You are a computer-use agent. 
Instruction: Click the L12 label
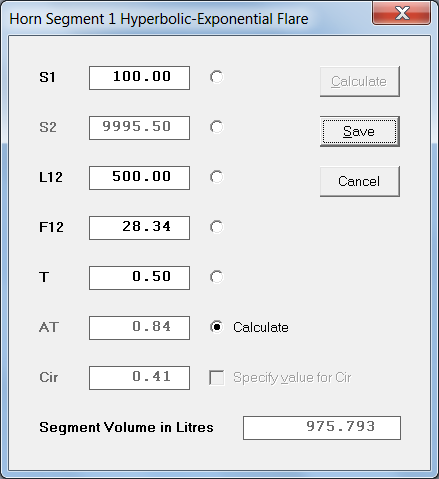pyautogui.click(x=51, y=177)
